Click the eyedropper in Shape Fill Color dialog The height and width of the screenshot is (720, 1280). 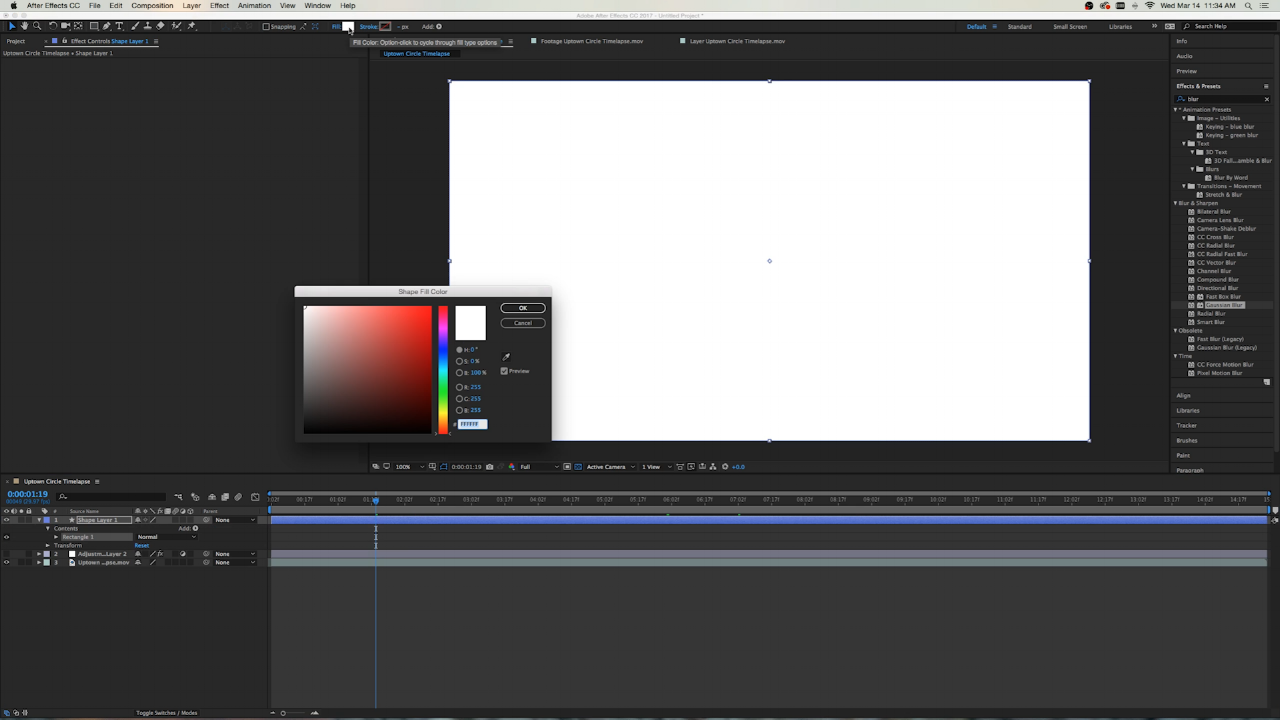[x=505, y=357]
